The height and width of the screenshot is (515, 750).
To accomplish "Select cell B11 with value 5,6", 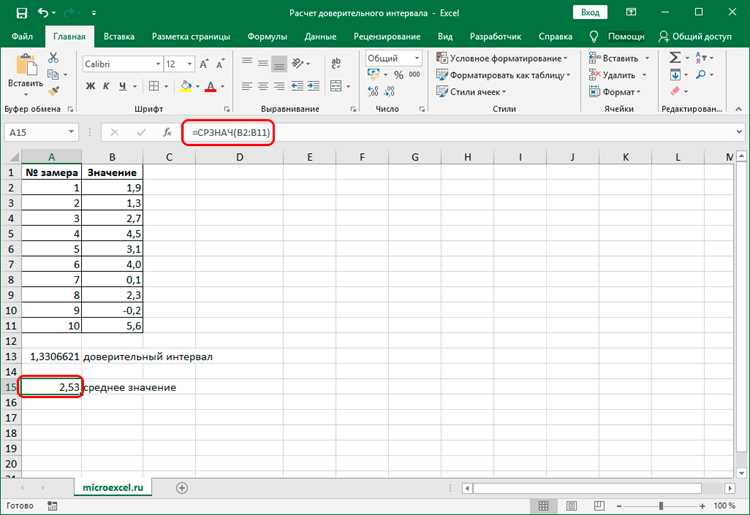I will (x=112, y=326).
